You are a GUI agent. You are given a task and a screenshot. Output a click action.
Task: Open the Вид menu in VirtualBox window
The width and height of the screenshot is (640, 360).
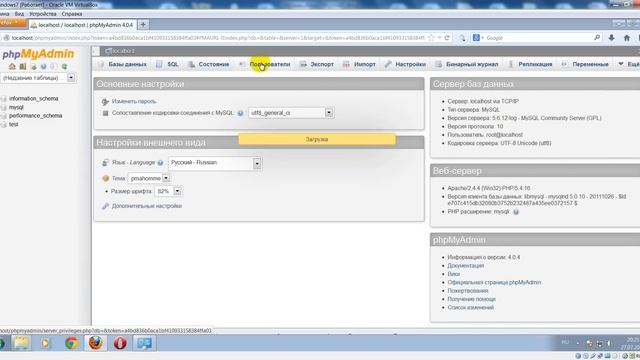click(19, 14)
